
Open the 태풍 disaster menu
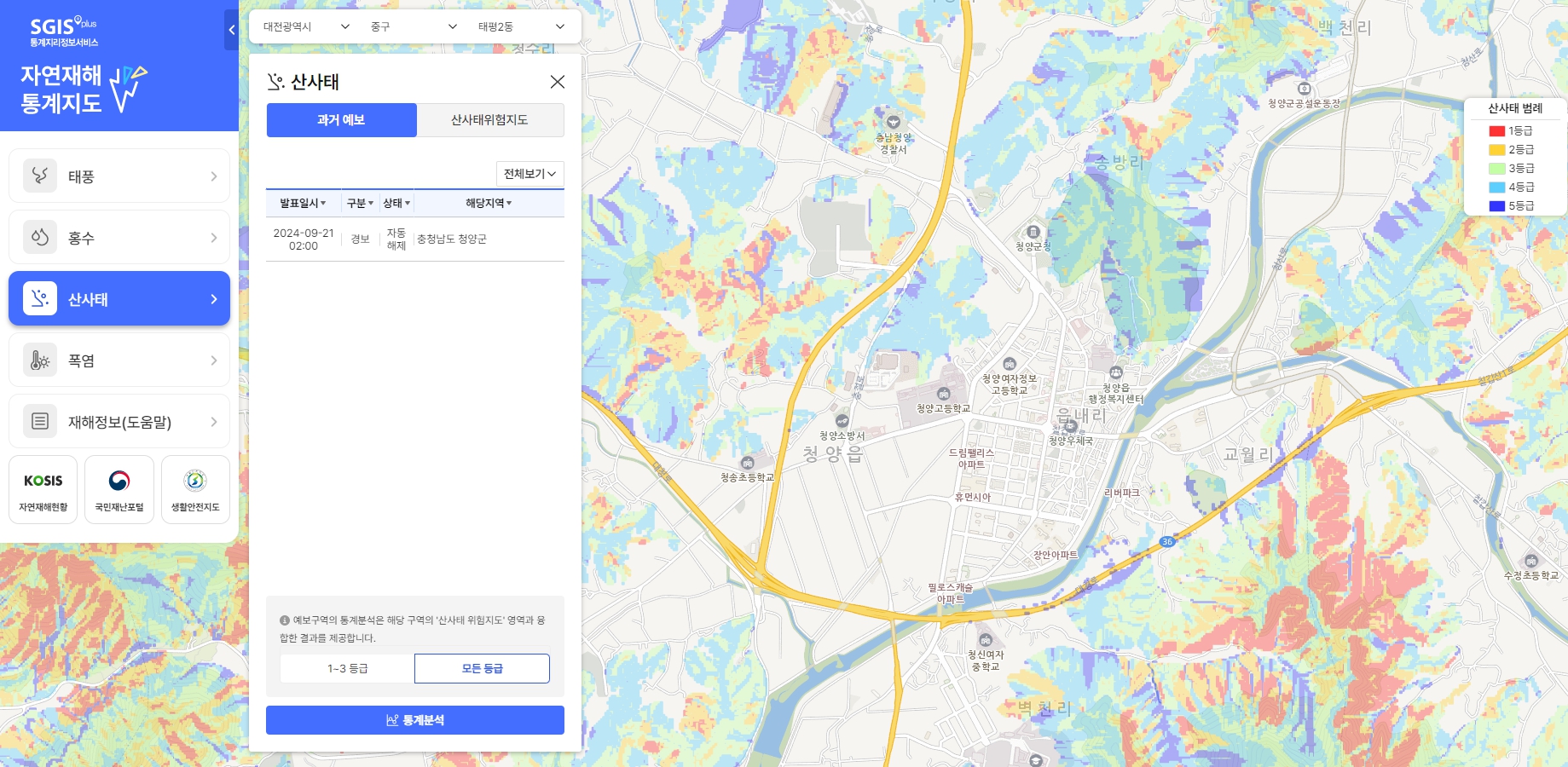[119, 175]
